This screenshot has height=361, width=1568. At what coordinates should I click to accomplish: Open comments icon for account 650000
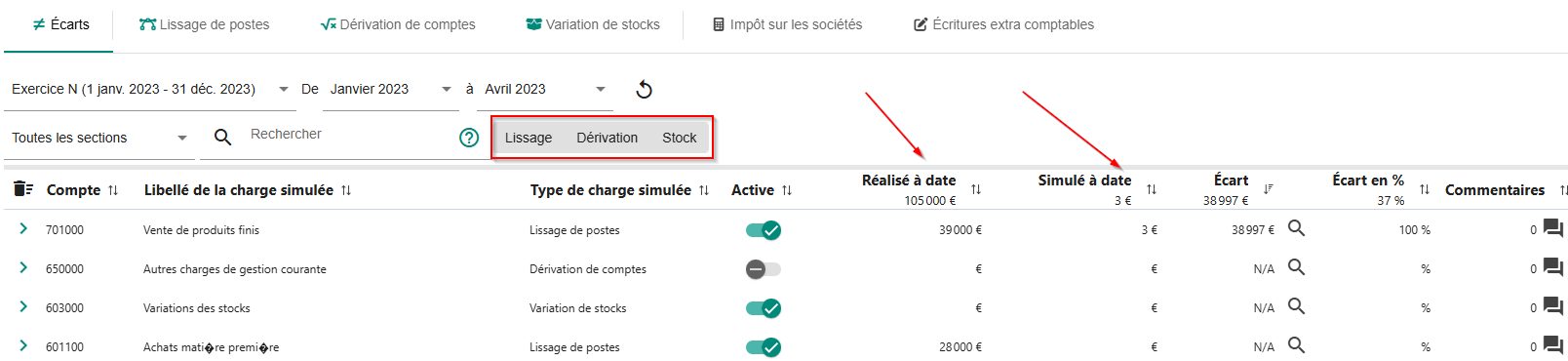[1553, 268]
